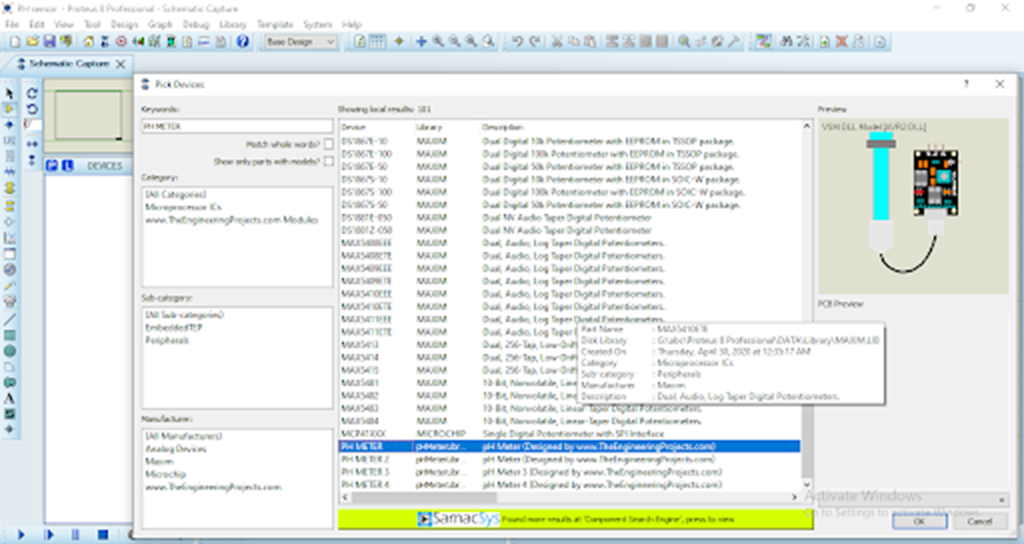Open the Library menu
Screen dimensions: 1024x544
tap(231, 24)
